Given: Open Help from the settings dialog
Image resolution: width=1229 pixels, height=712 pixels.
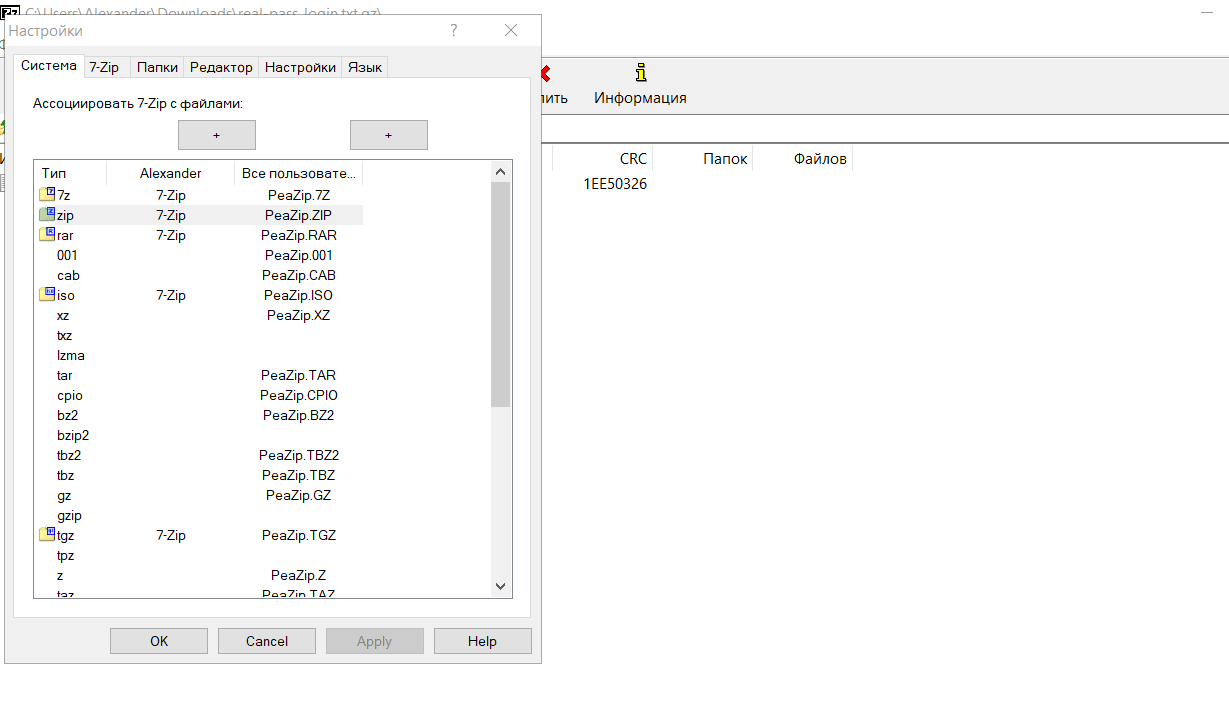Looking at the screenshot, I should click(483, 641).
